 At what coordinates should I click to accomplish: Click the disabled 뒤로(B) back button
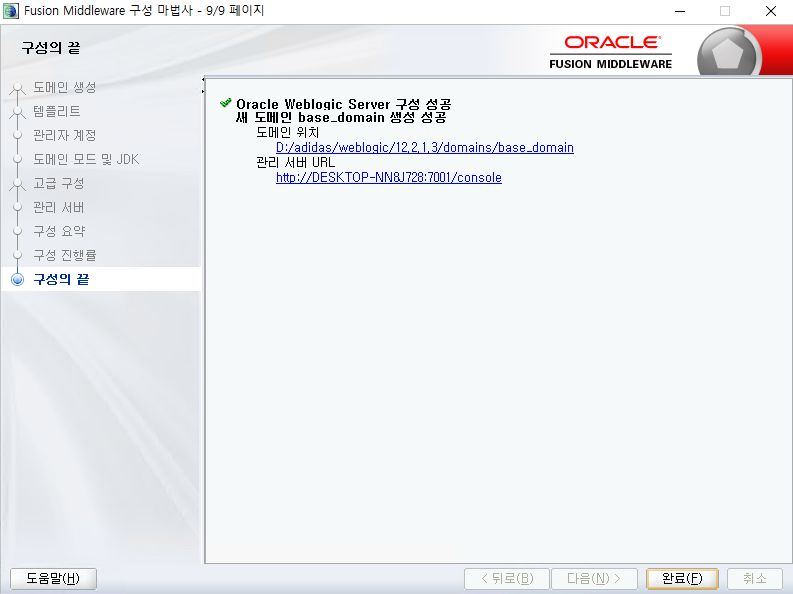507,578
